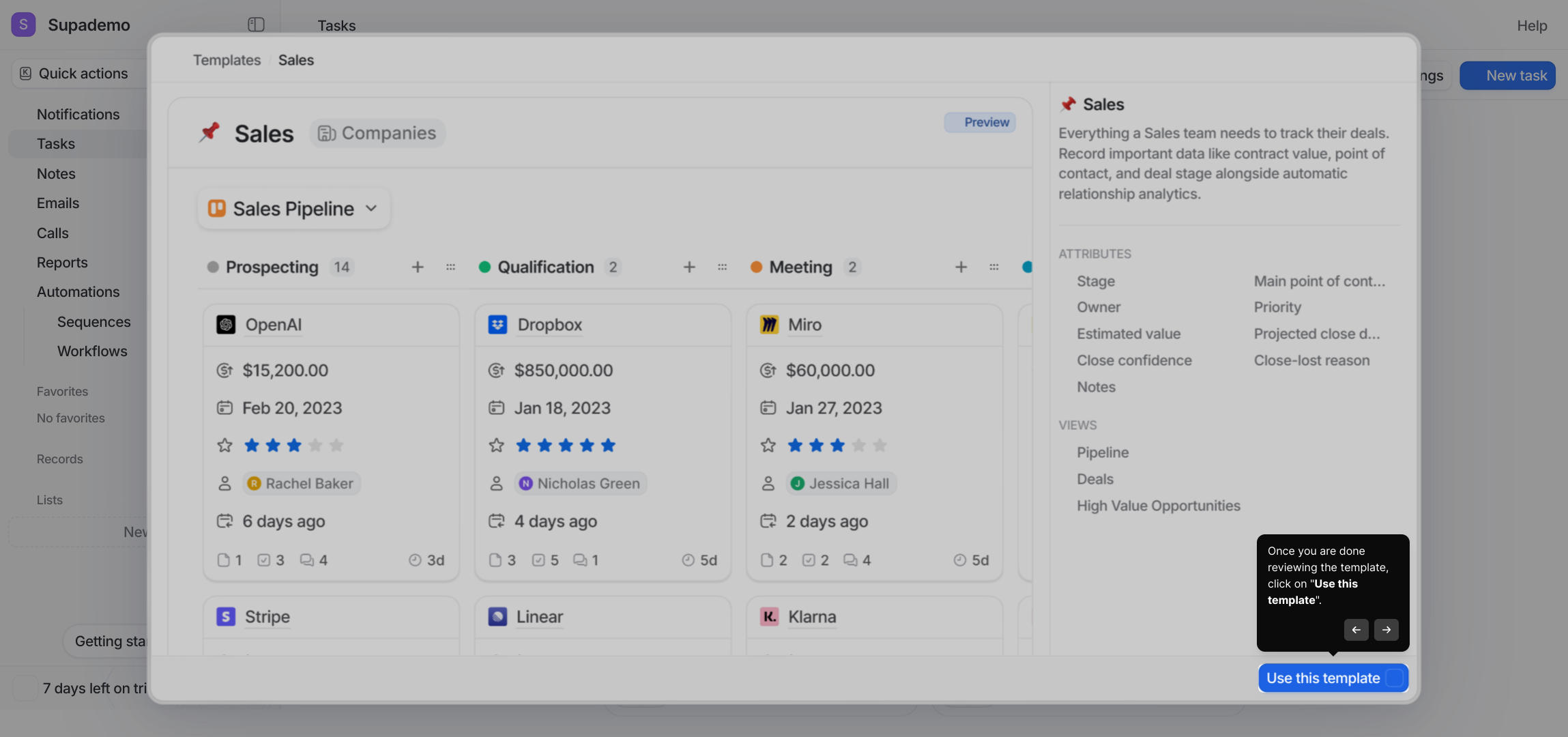Toggle the sidebar collapse icon

click(x=256, y=25)
